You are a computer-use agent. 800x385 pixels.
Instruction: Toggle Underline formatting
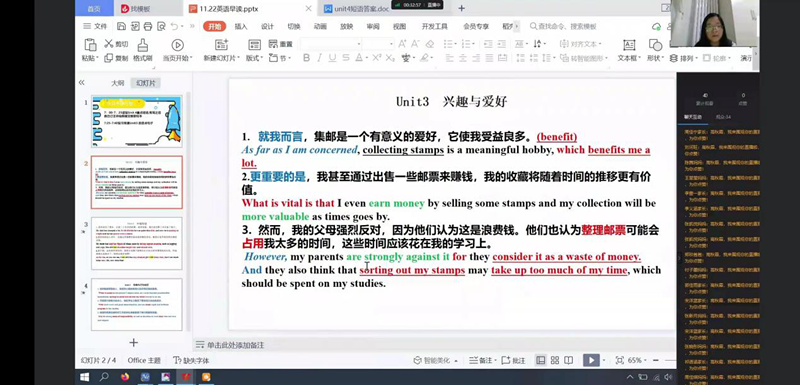[333, 58]
